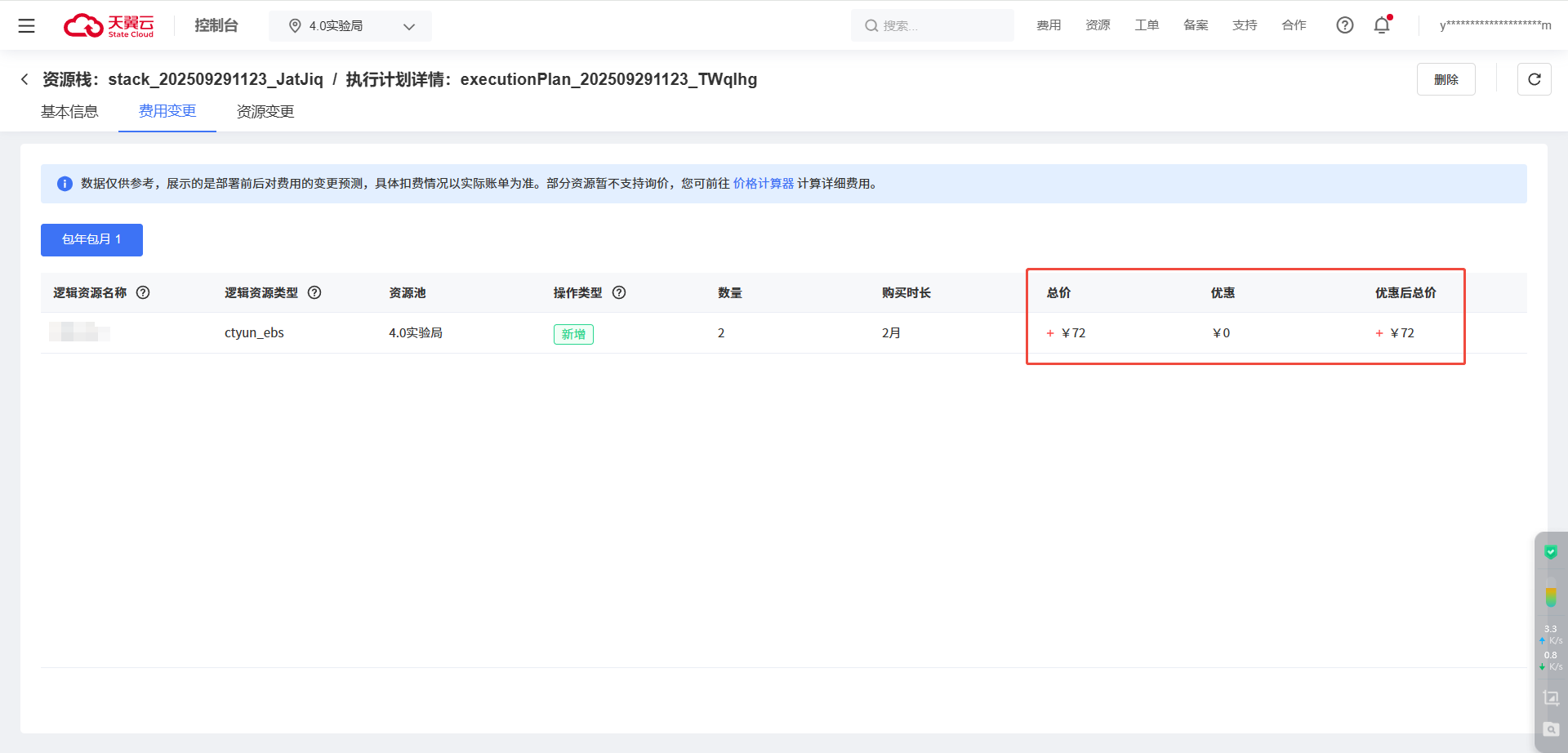Click help icon beside 逻辑资源类型

click(314, 292)
